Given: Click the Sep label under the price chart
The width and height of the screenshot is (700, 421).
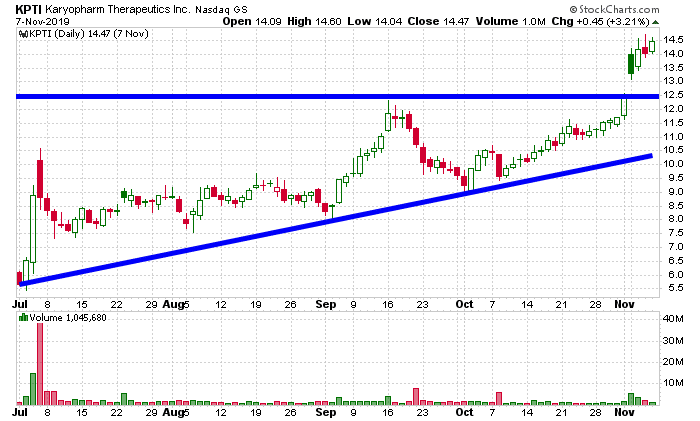Looking at the screenshot, I should coord(325,304).
